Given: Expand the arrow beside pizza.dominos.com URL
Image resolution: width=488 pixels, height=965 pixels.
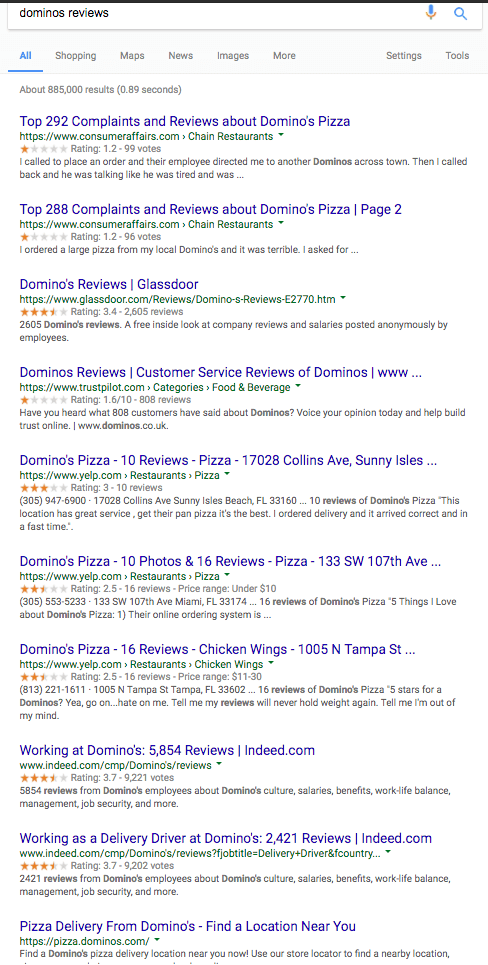Looking at the screenshot, I should [157, 941].
